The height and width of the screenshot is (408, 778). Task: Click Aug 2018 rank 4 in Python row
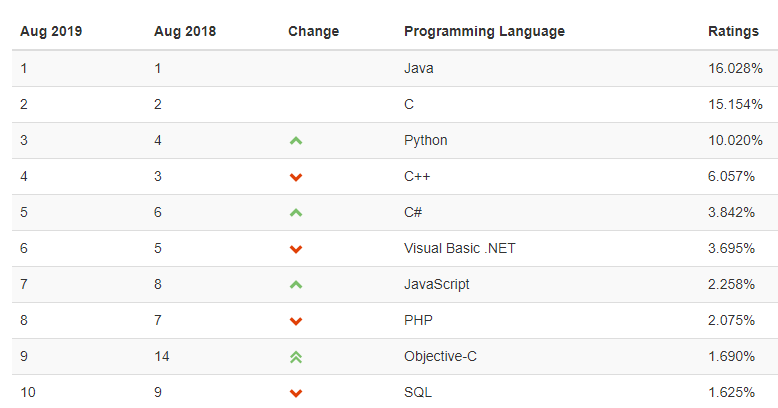coord(158,140)
